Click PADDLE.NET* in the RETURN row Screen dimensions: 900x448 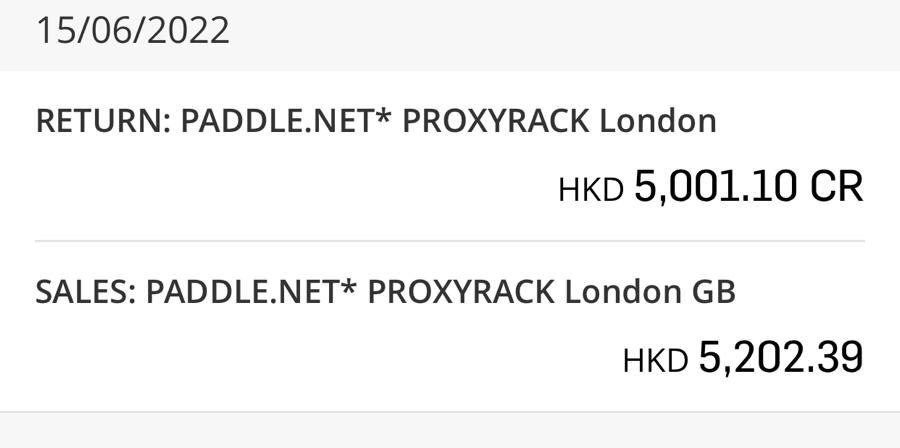[x=285, y=122]
